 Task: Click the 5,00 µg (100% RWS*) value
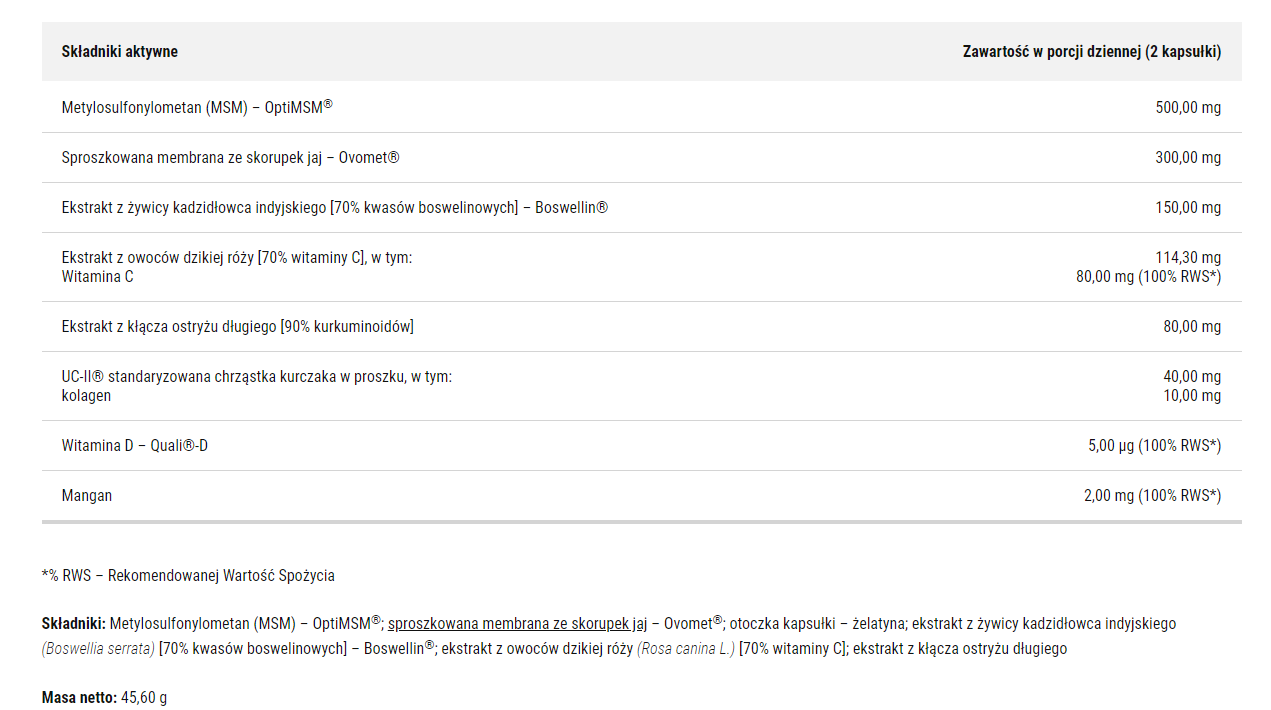[x=1155, y=446]
